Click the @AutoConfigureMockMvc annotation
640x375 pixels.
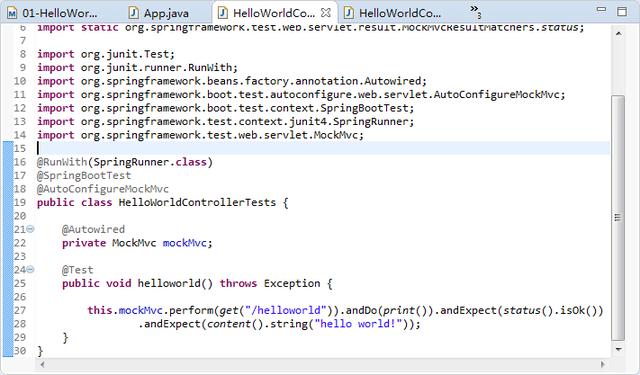point(103,189)
